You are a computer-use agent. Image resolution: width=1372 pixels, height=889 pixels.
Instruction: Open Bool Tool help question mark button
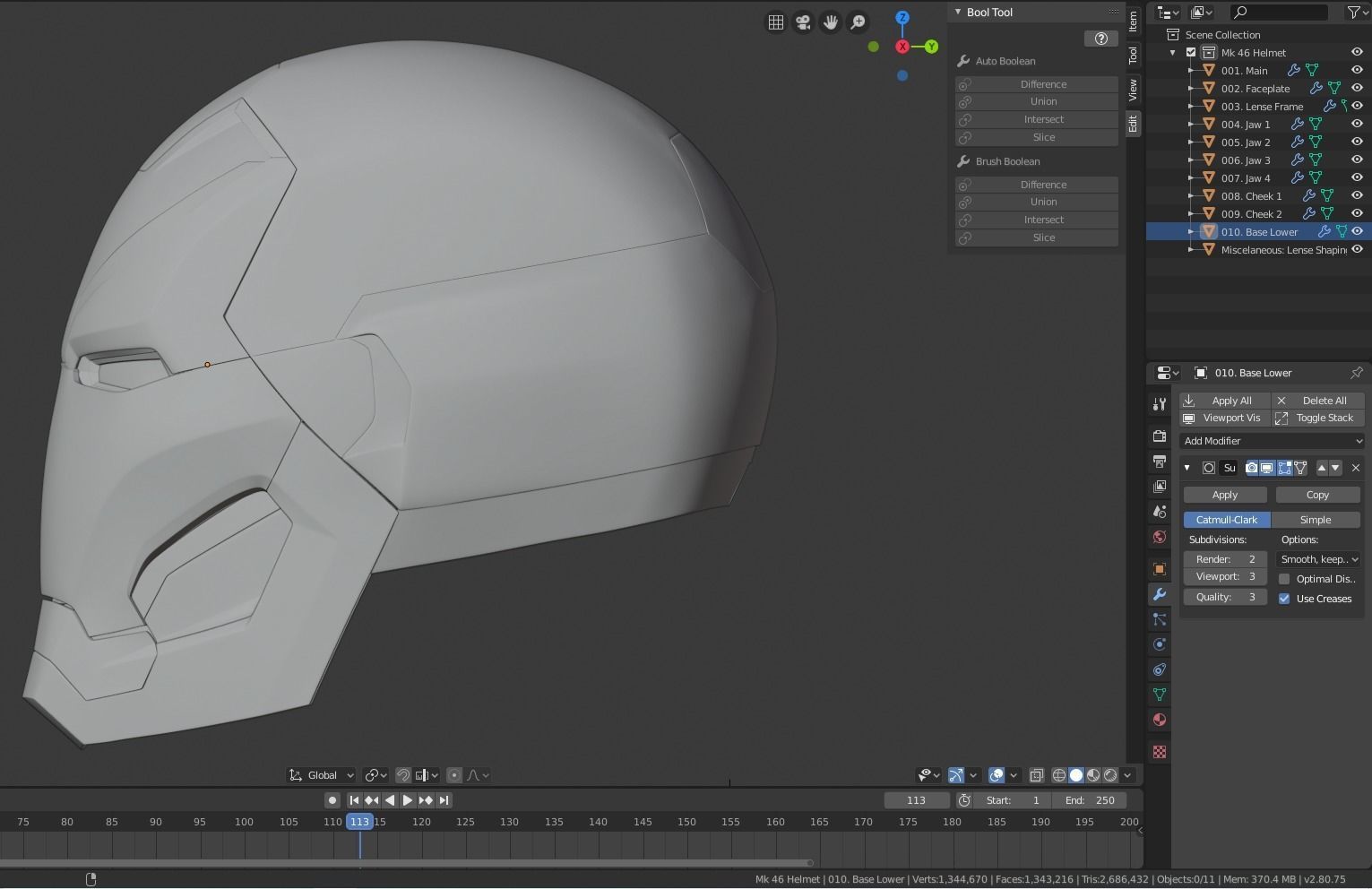pos(1101,39)
